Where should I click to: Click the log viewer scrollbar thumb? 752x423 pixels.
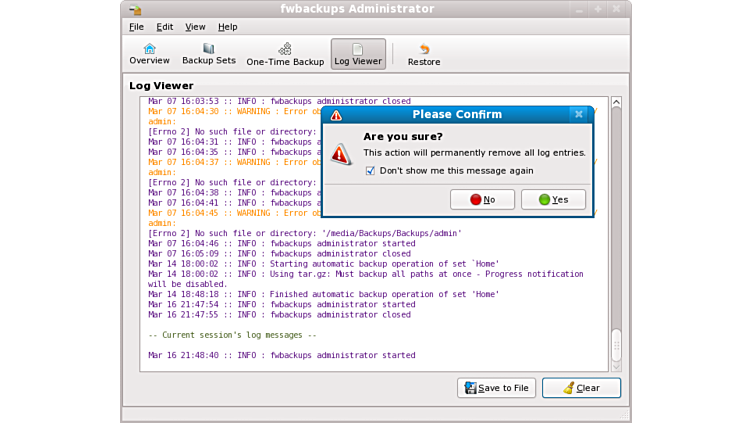[x=616, y=345]
